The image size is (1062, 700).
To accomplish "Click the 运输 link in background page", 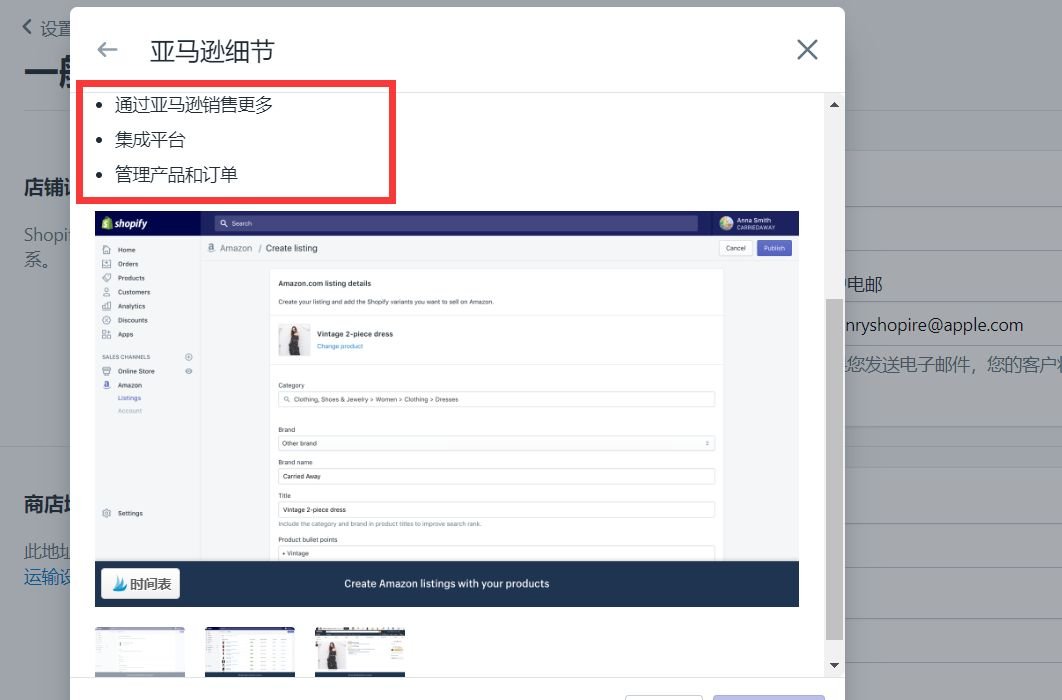I will [x=47, y=577].
